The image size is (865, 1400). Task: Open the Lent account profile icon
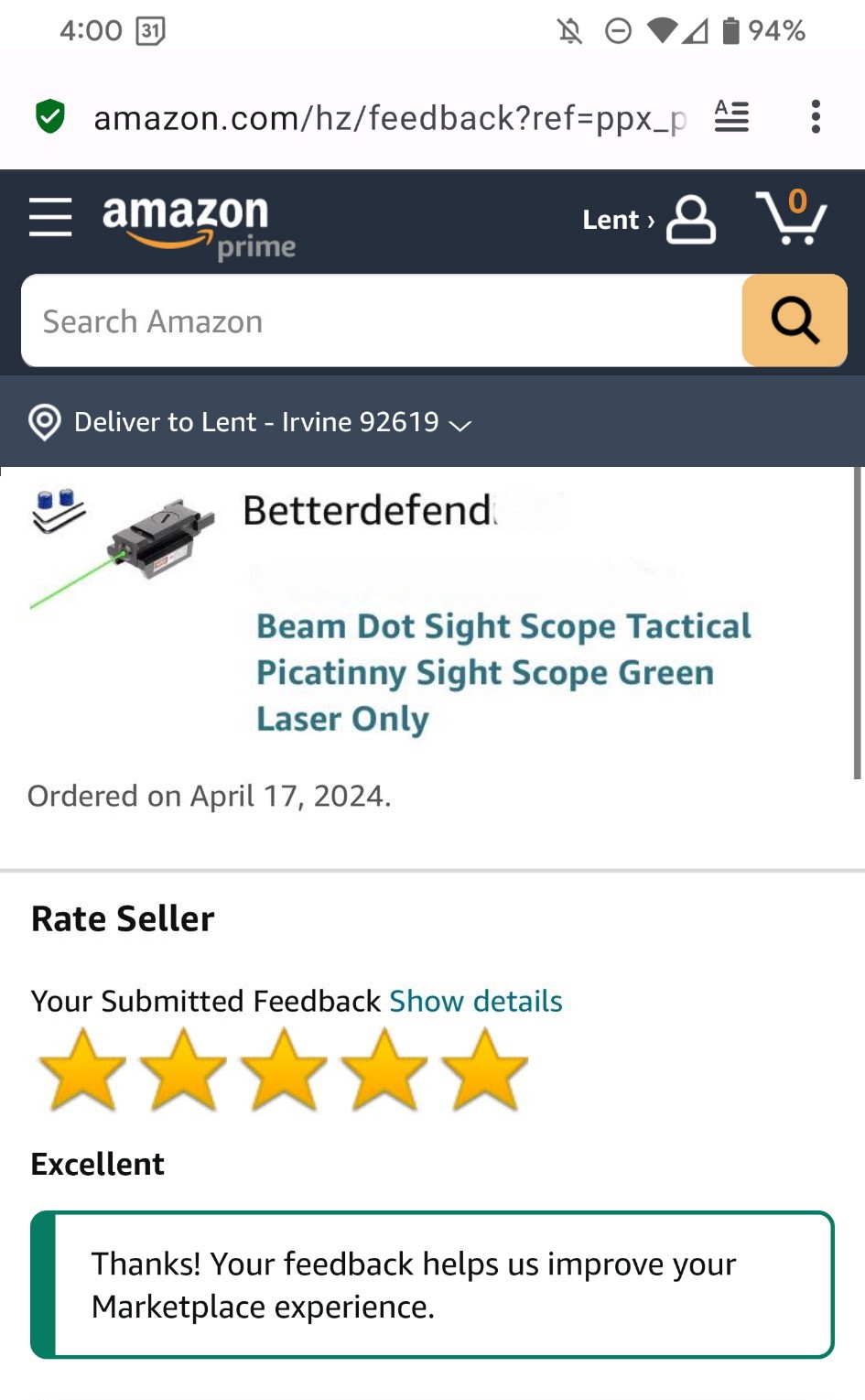tap(691, 220)
